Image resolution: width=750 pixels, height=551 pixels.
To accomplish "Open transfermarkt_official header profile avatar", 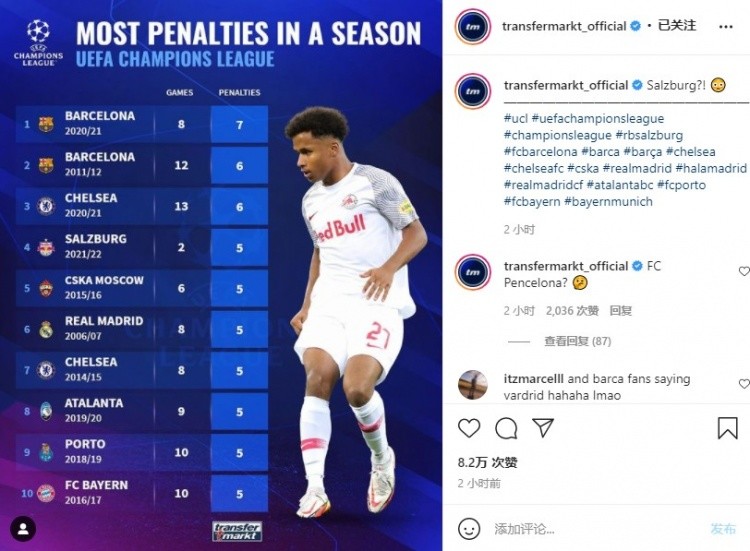I will click(x=473, y=26).
